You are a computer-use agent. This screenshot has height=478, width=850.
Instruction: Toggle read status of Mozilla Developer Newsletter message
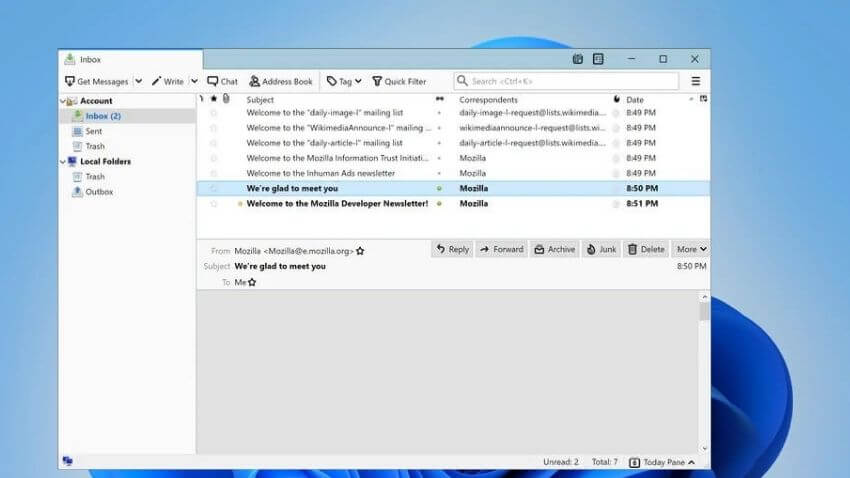[x=438, y=203]
